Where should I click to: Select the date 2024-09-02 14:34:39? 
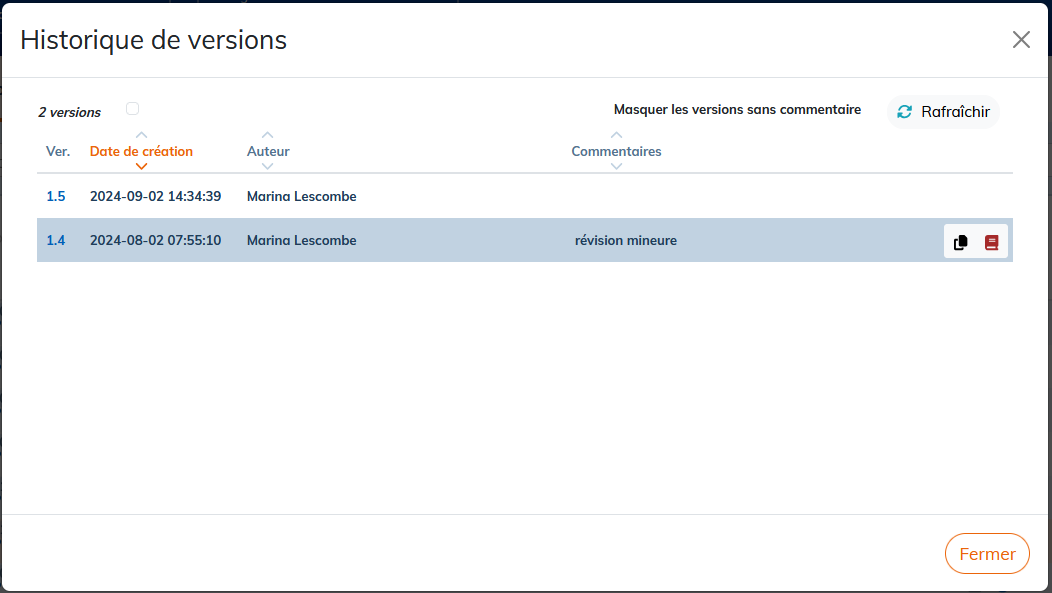point(156,196)
